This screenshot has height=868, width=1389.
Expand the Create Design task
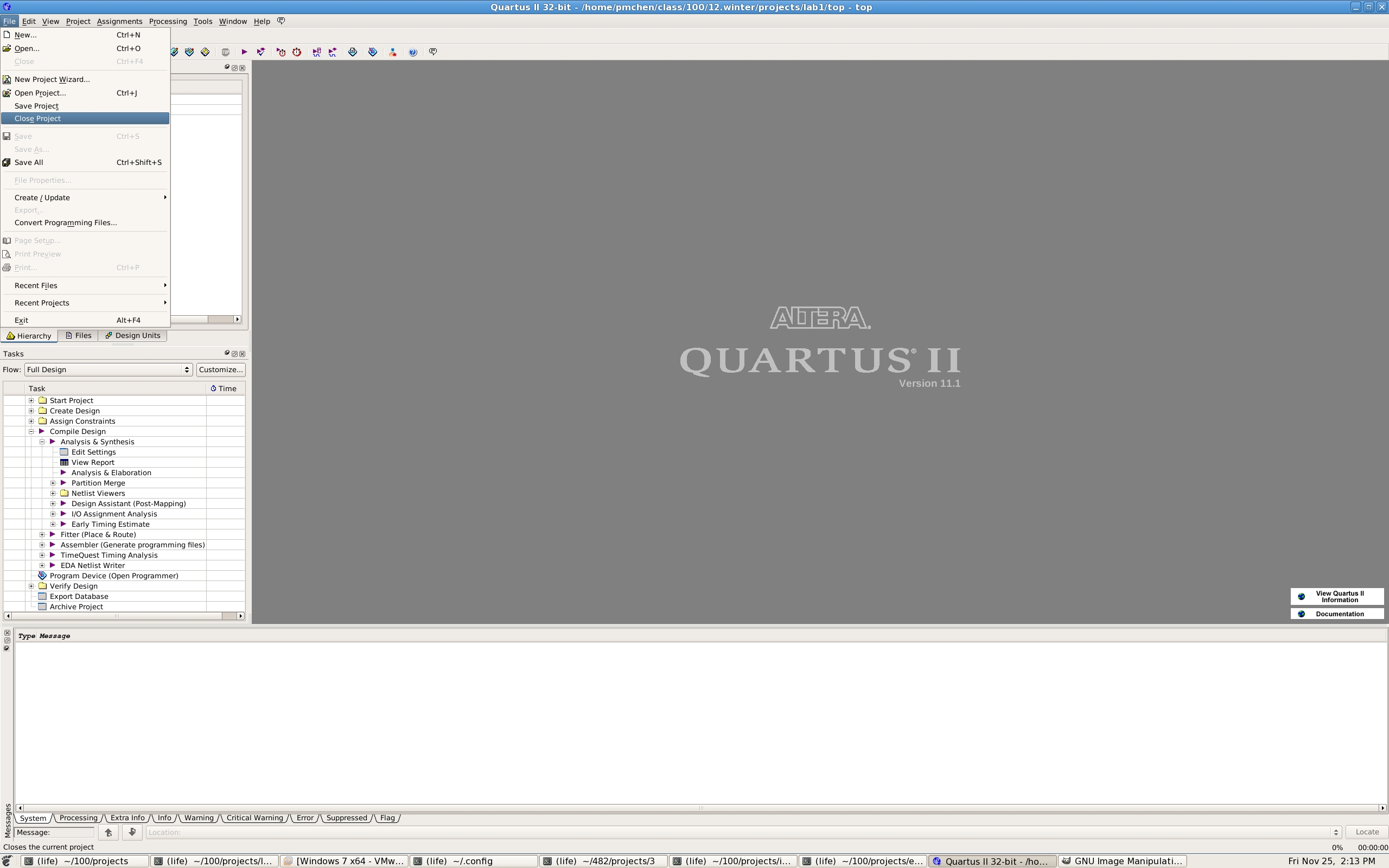pos(31,411)
